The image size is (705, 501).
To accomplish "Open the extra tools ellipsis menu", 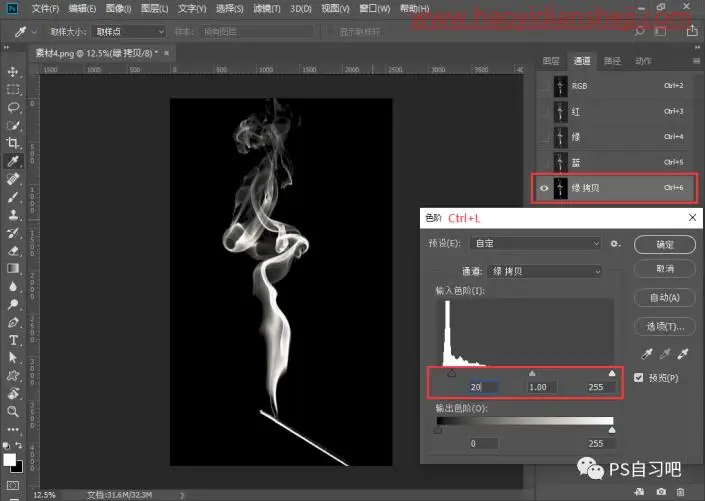I will coord(13,429).
